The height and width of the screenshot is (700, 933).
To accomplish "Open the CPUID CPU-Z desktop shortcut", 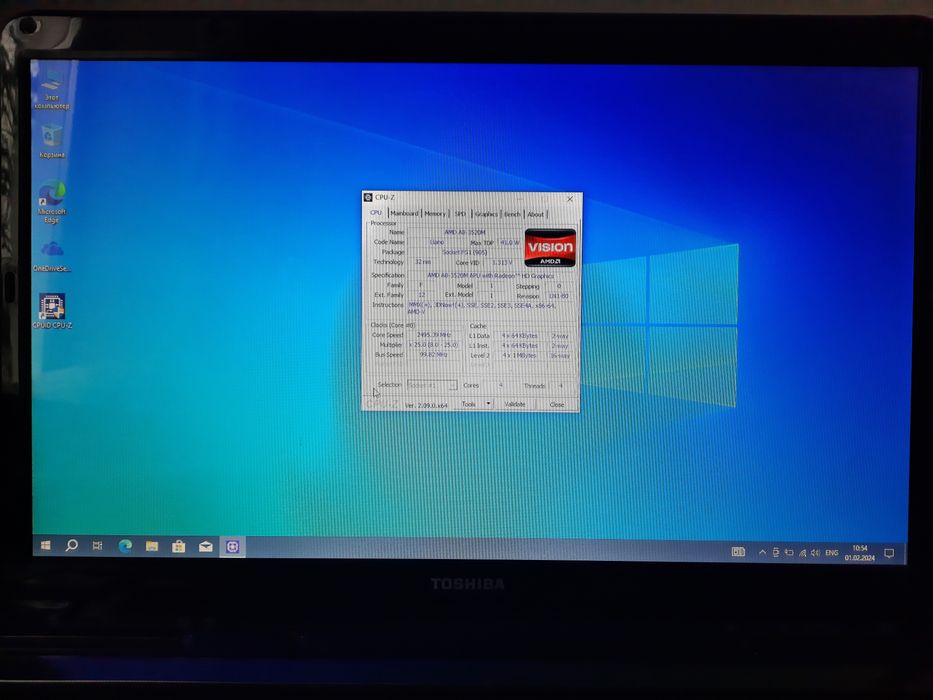I will click(52, 310).
